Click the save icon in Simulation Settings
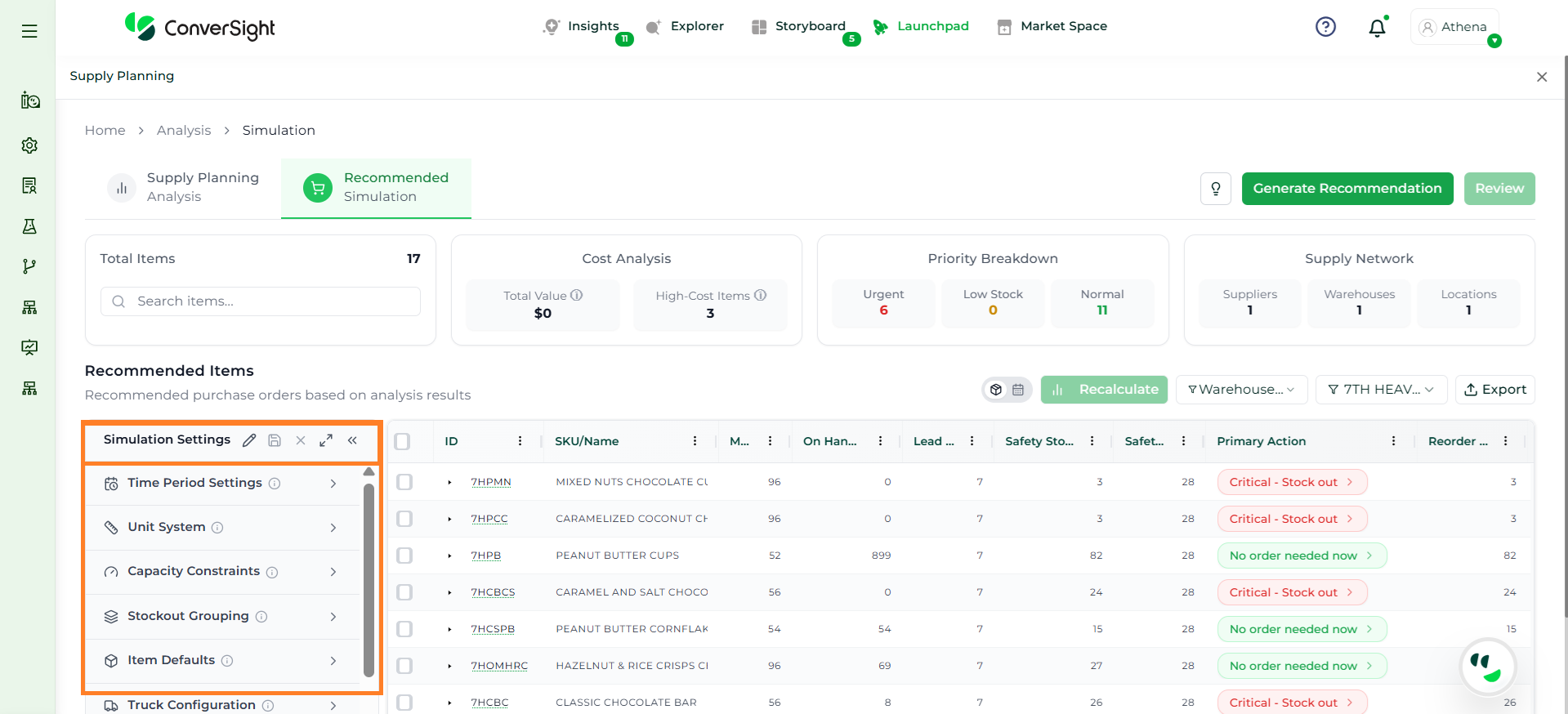Viewport: 1568px width, 714px height. pyautogui.click(x=275, y=440)
